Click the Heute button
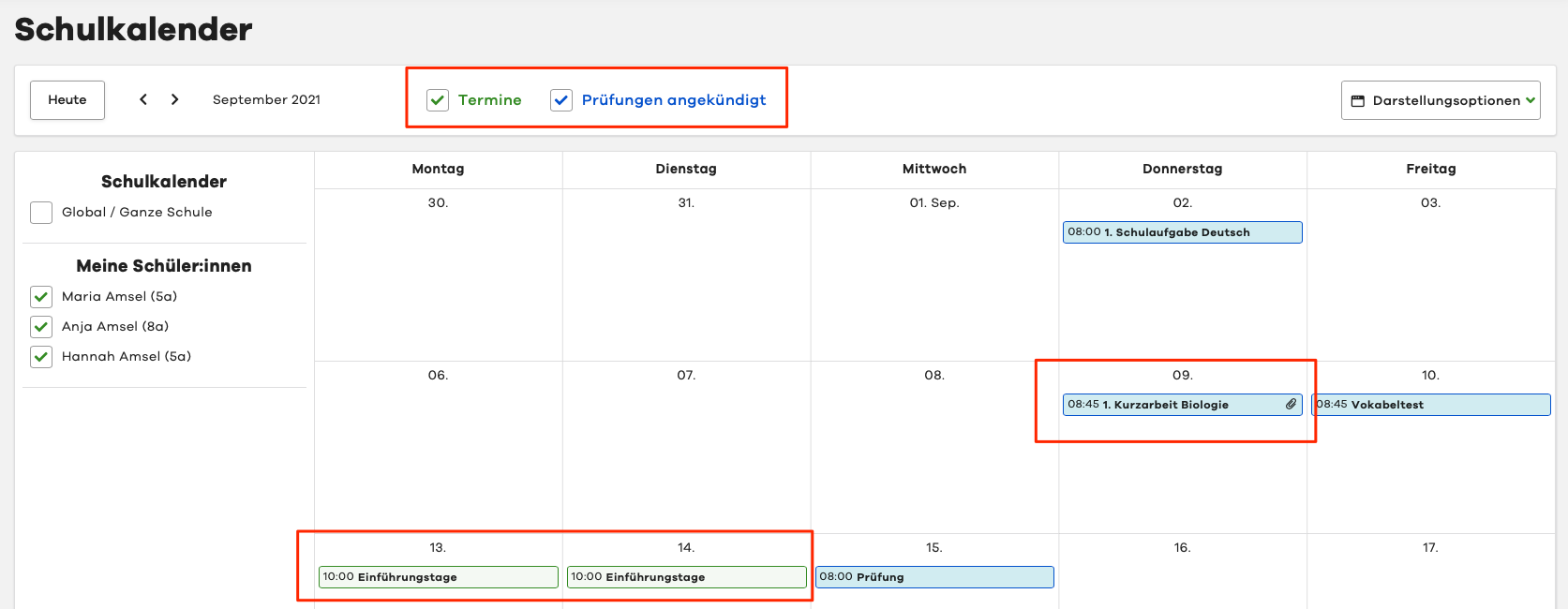Screen dimensions: 1568x609 (67, 100)
